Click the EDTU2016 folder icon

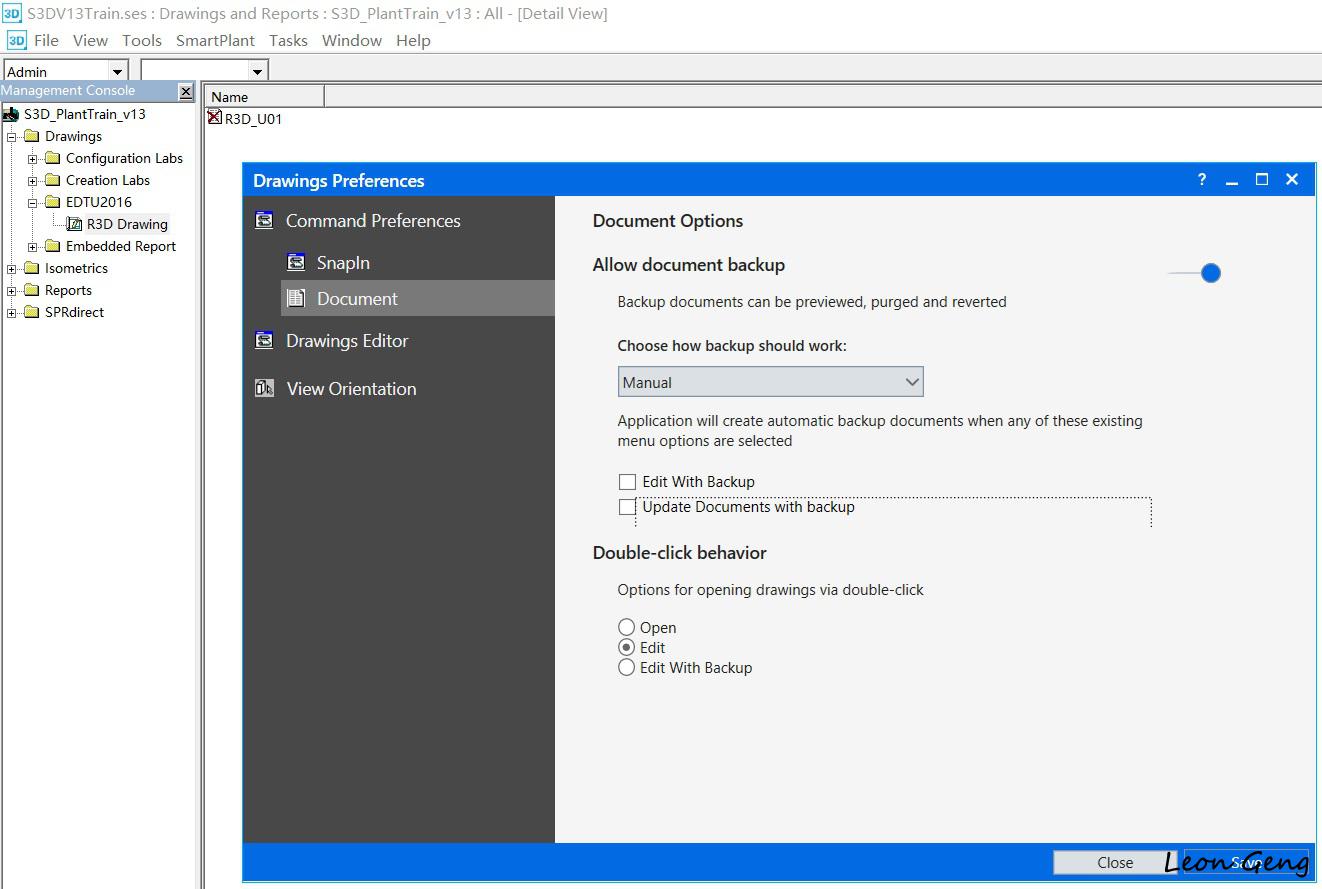(52, 202)
